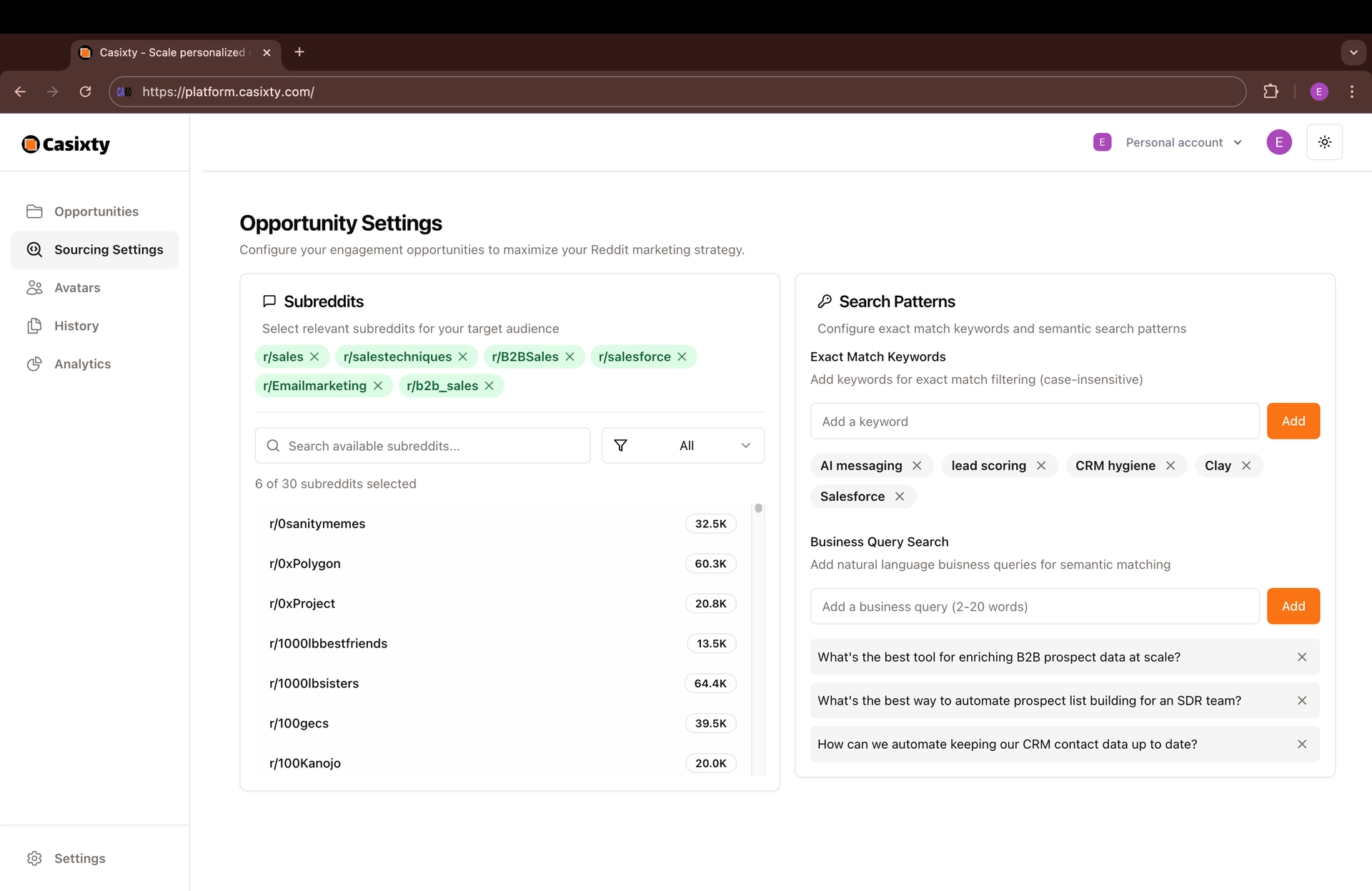Focus the Add a keyword field
The width and height of the screenshot is (1372, 891).
tap(1034, 422)
